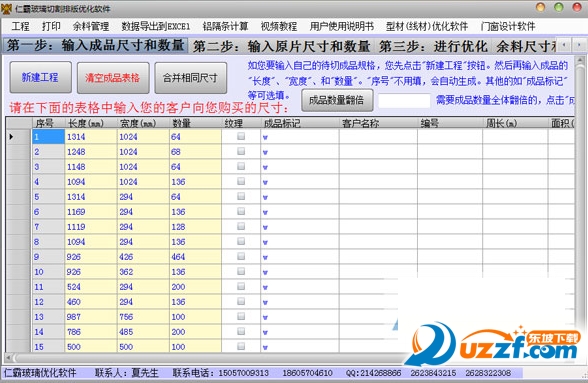
Task: Check the 纹理 checkbox in row 10
Action: pyautogui.click(x=241, y=271)
